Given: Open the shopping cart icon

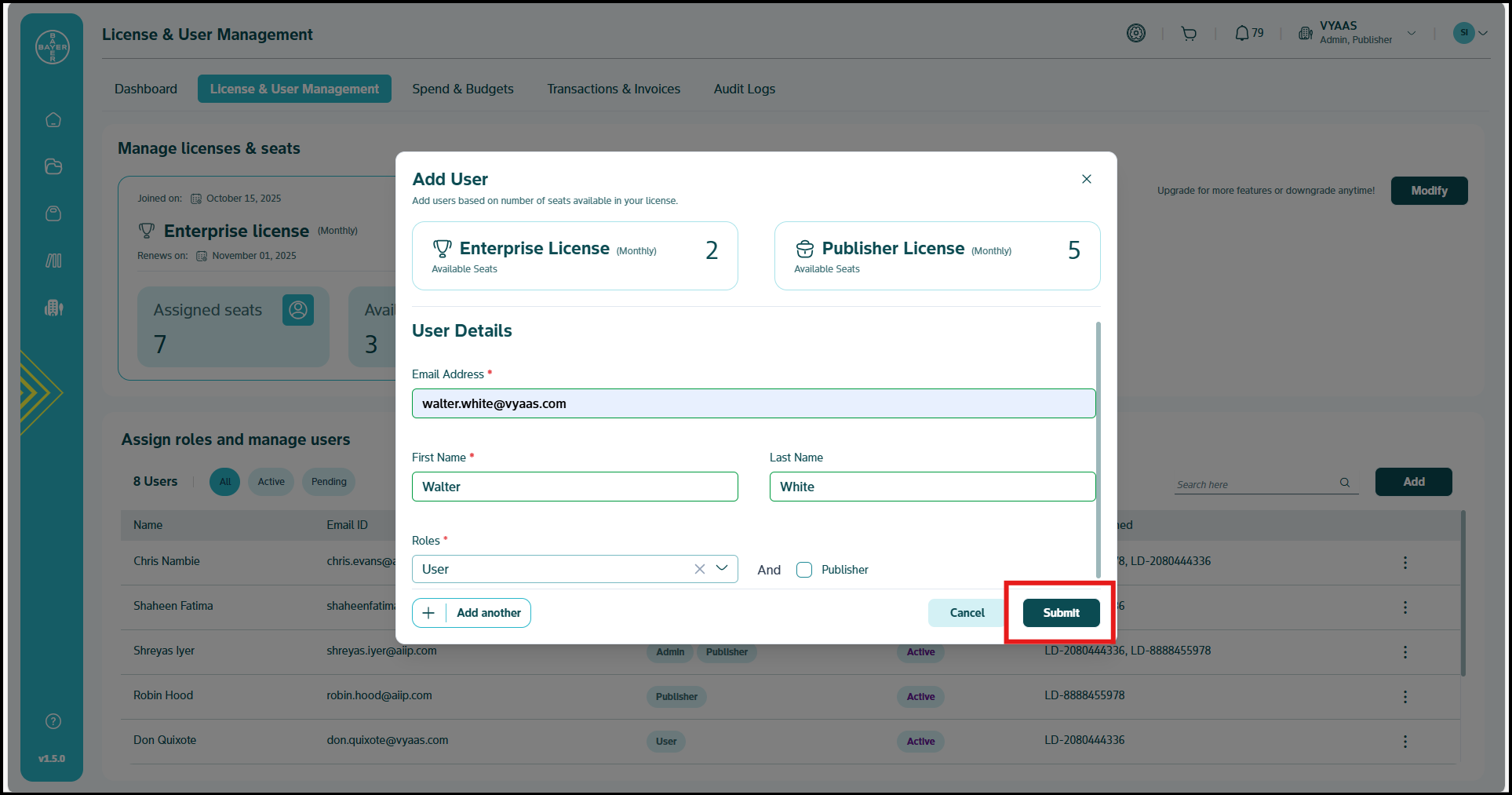Looking at the screenshot, I should (1189, 33).
